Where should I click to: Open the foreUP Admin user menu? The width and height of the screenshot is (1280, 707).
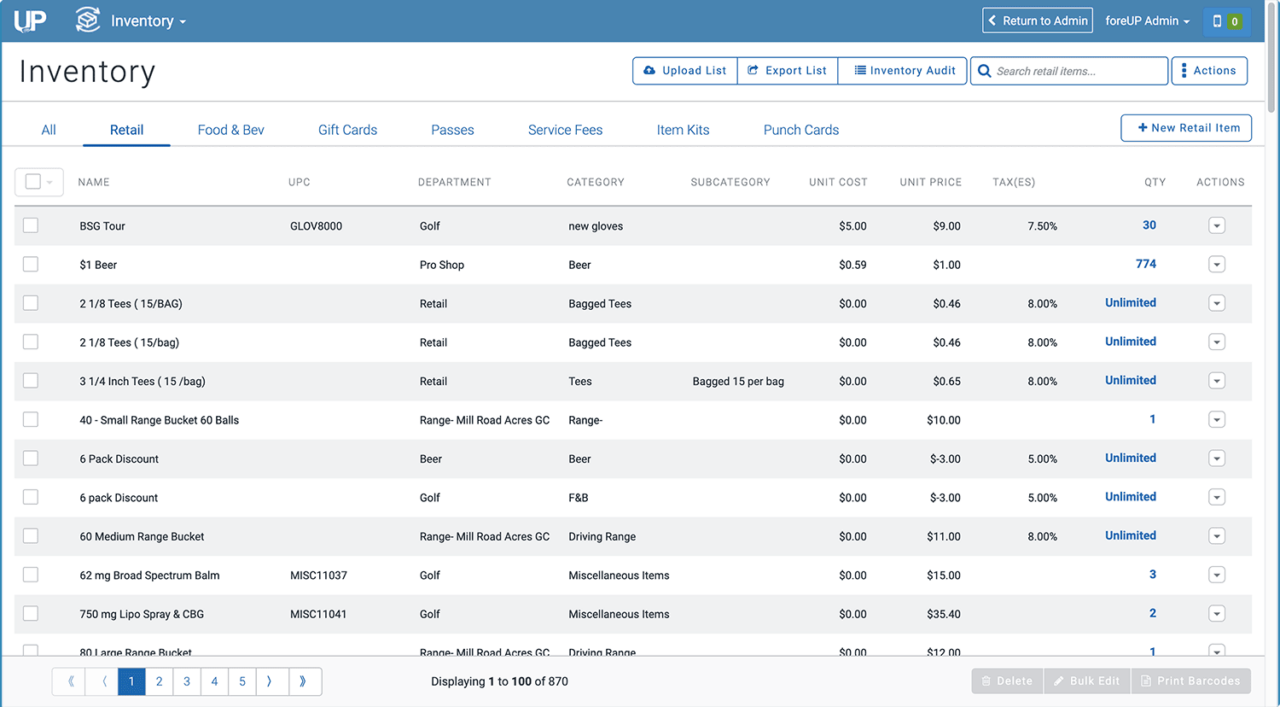pos(1147,21)
